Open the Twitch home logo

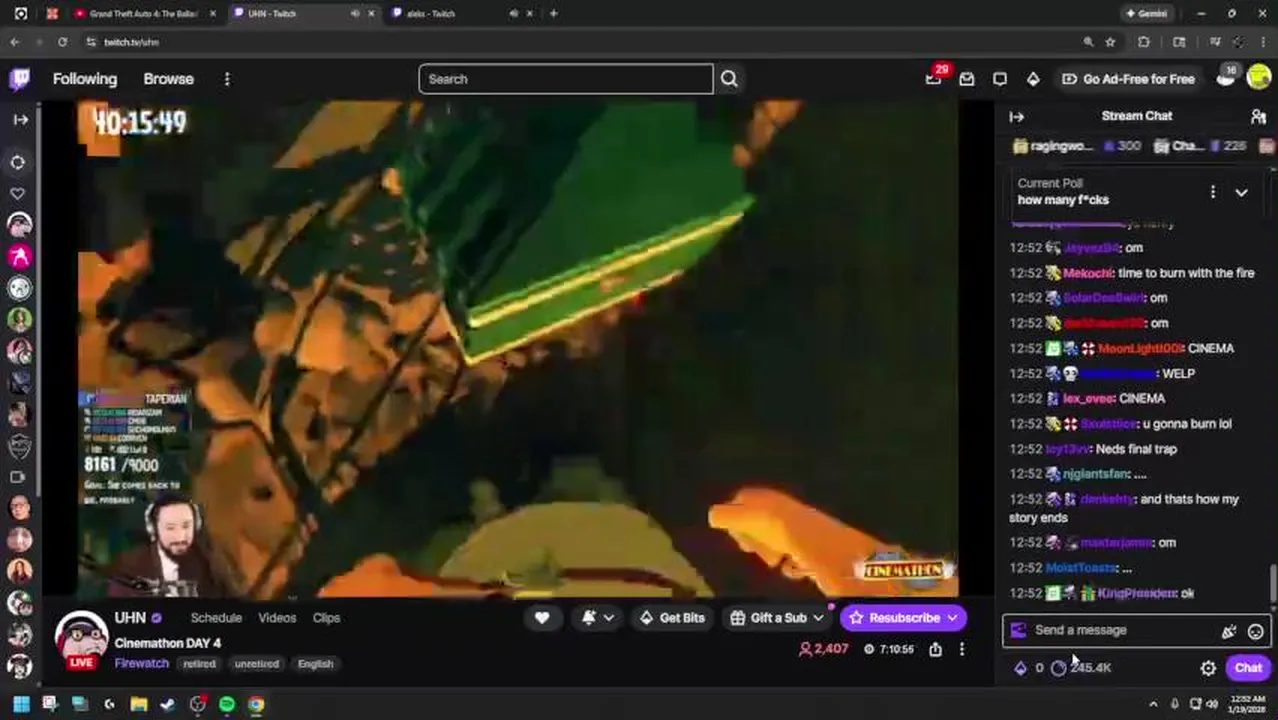[20, 79]
